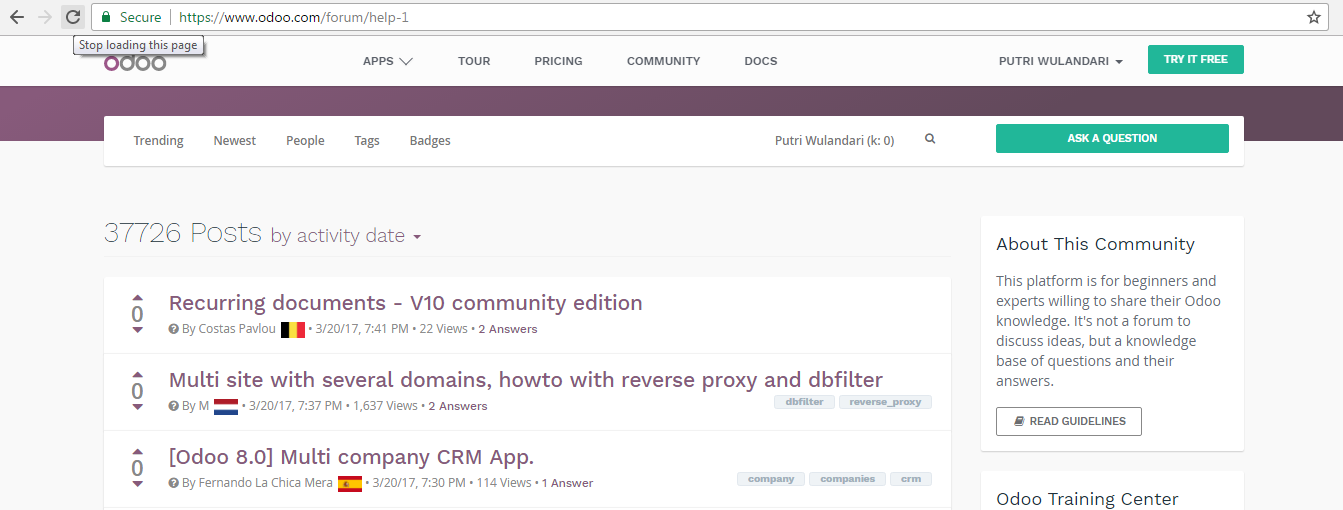The image size is (1343, 510).
Task: Upvote the Recurring documents post
Action: point(137,297)
